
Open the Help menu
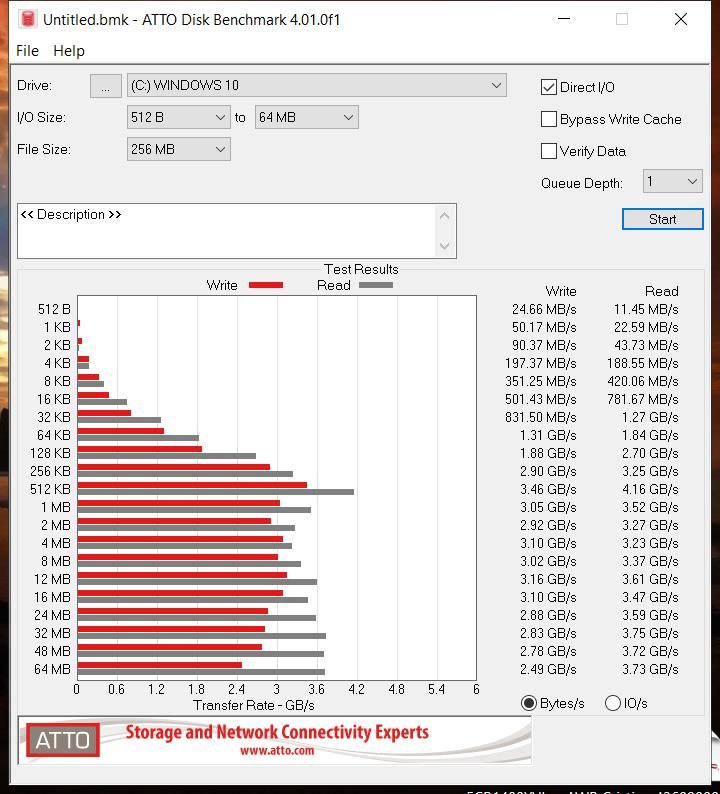click(68, 51)
